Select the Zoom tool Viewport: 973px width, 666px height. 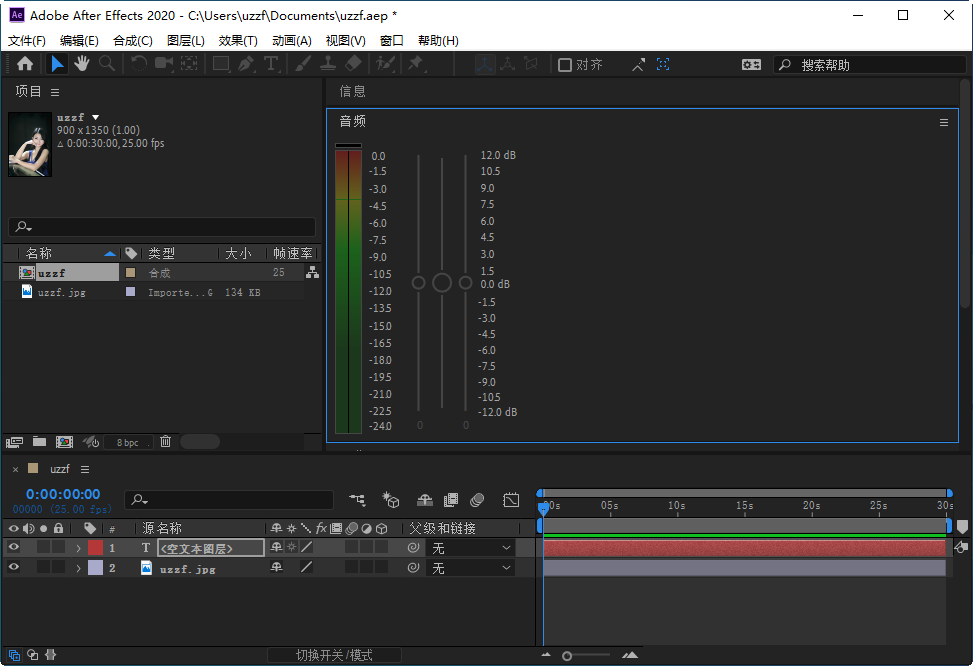(x=107, y=63)
